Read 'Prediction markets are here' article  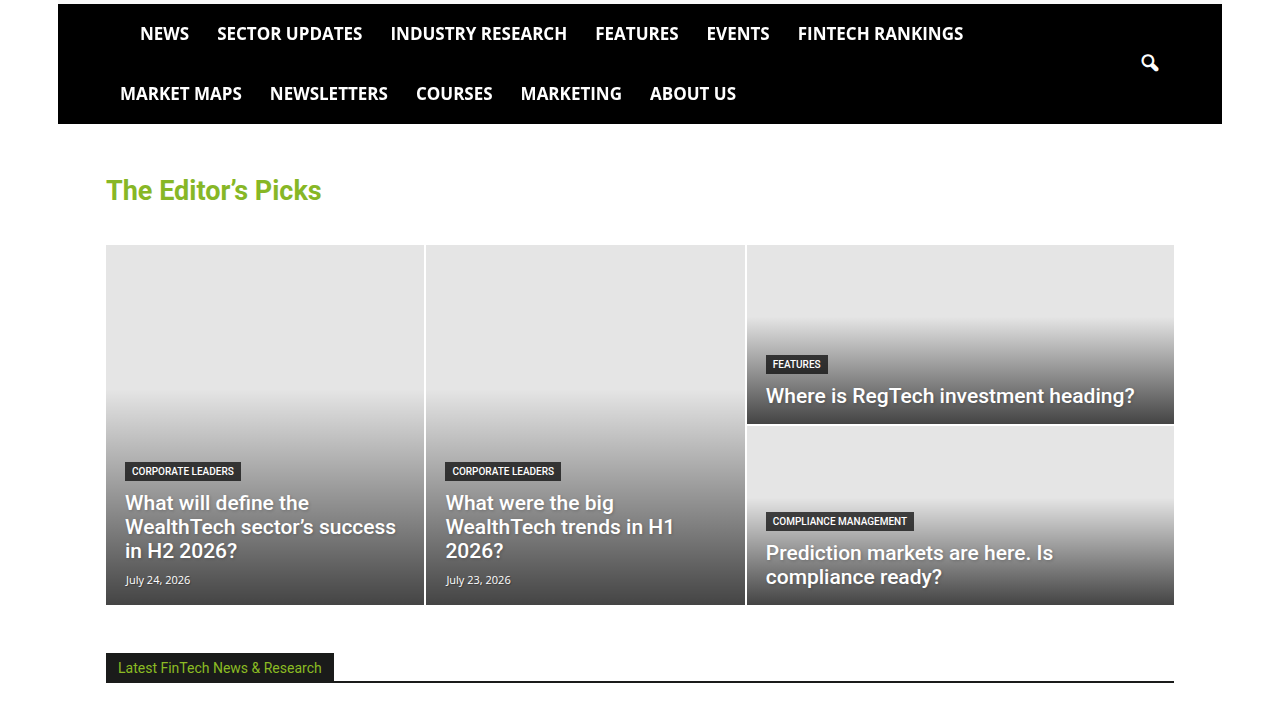click(909, 565)
